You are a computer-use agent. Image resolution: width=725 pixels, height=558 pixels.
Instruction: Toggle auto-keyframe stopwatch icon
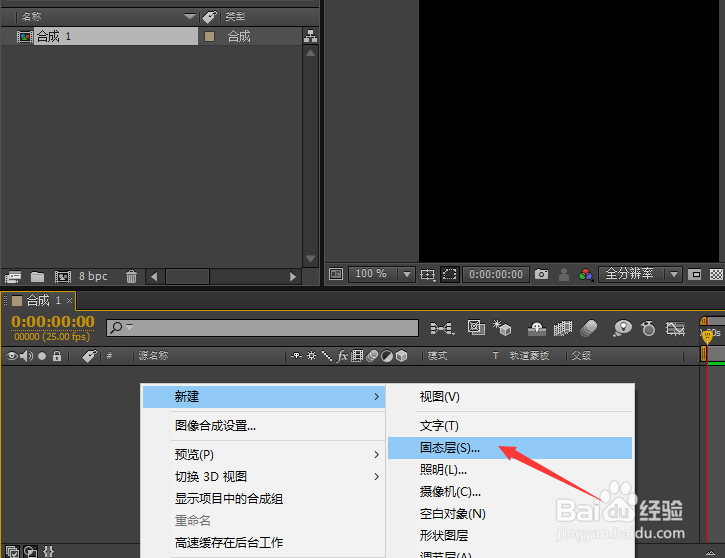[648, 328]
